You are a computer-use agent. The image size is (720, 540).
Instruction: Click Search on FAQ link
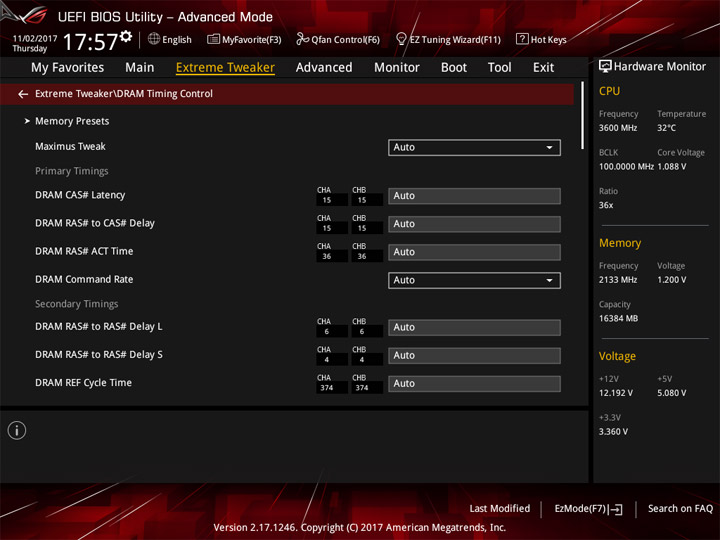point(680,508)
